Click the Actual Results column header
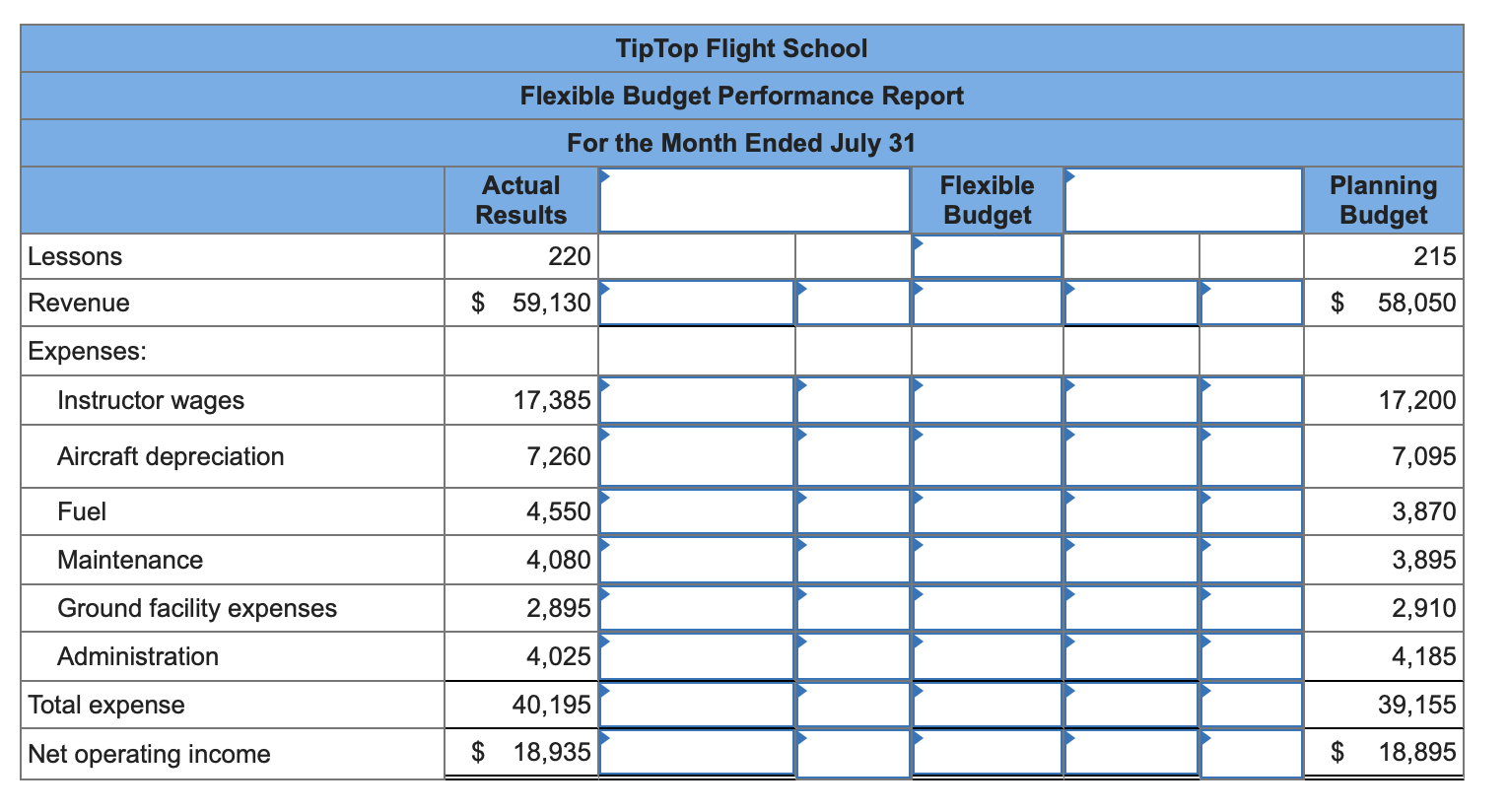Screen dimensions: 1508x812 [520, 199]
